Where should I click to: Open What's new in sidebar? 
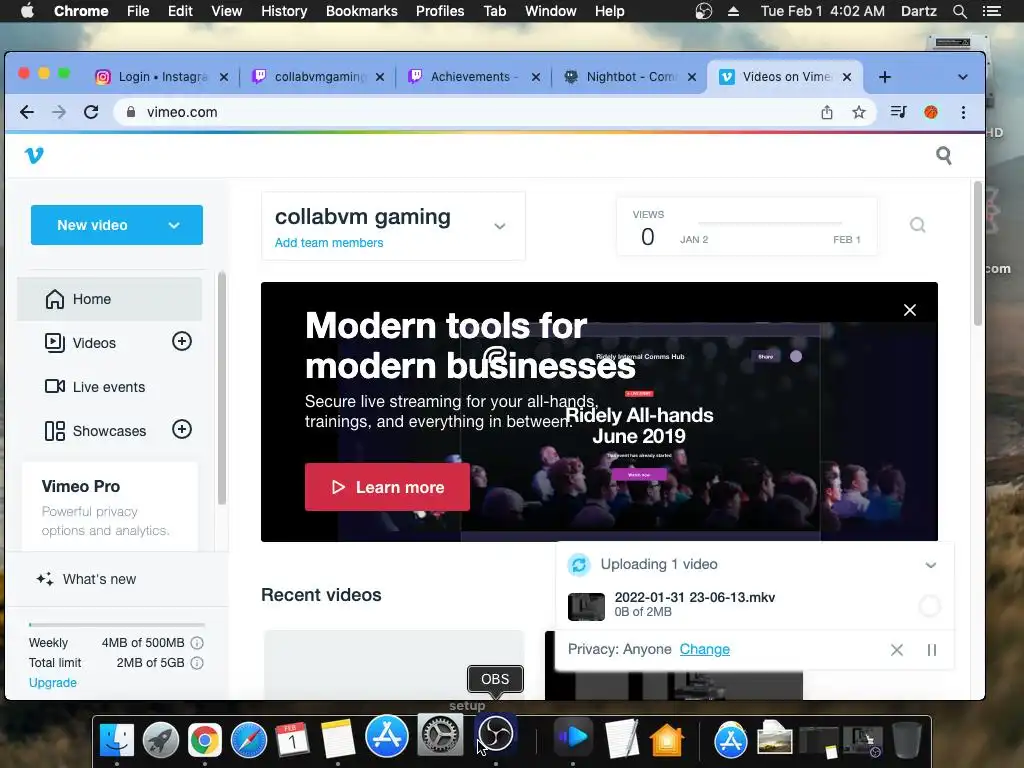(87, 579)
